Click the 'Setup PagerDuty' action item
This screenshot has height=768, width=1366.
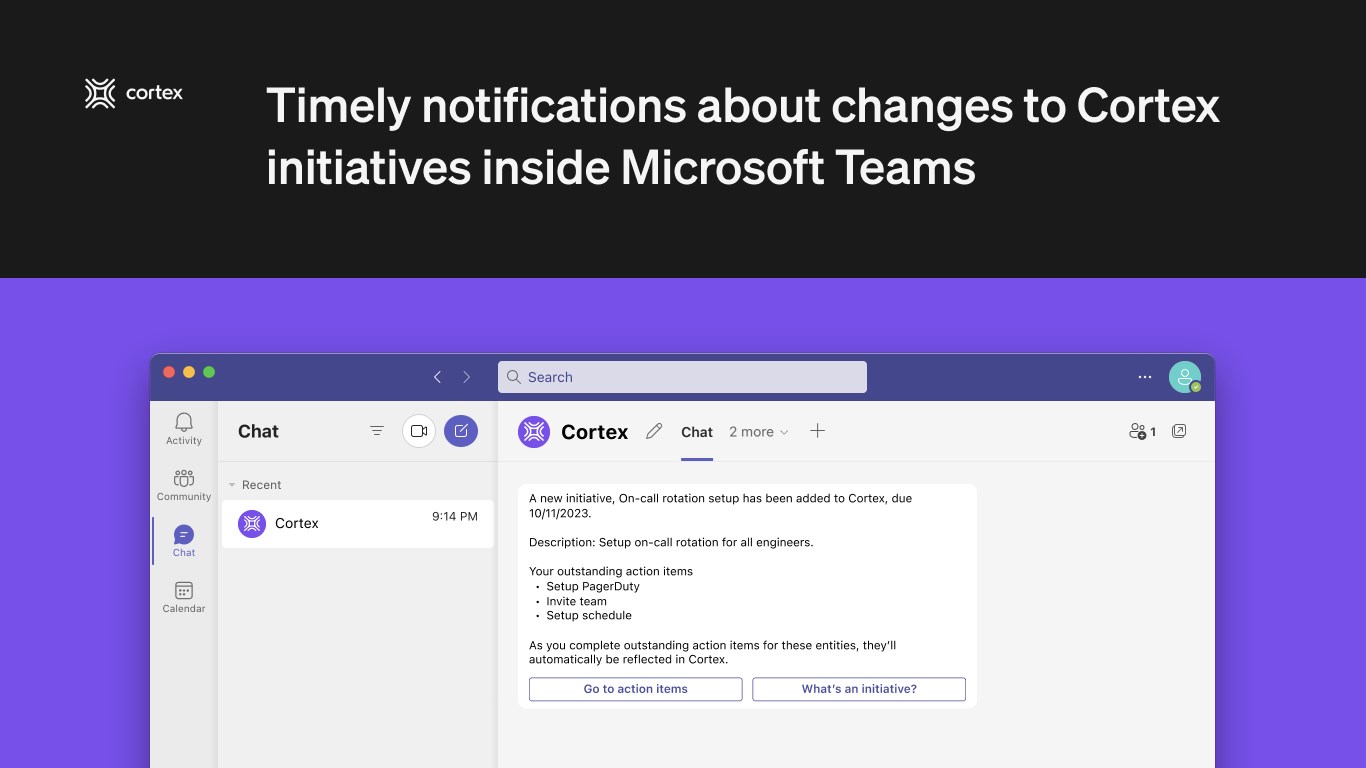593,587
